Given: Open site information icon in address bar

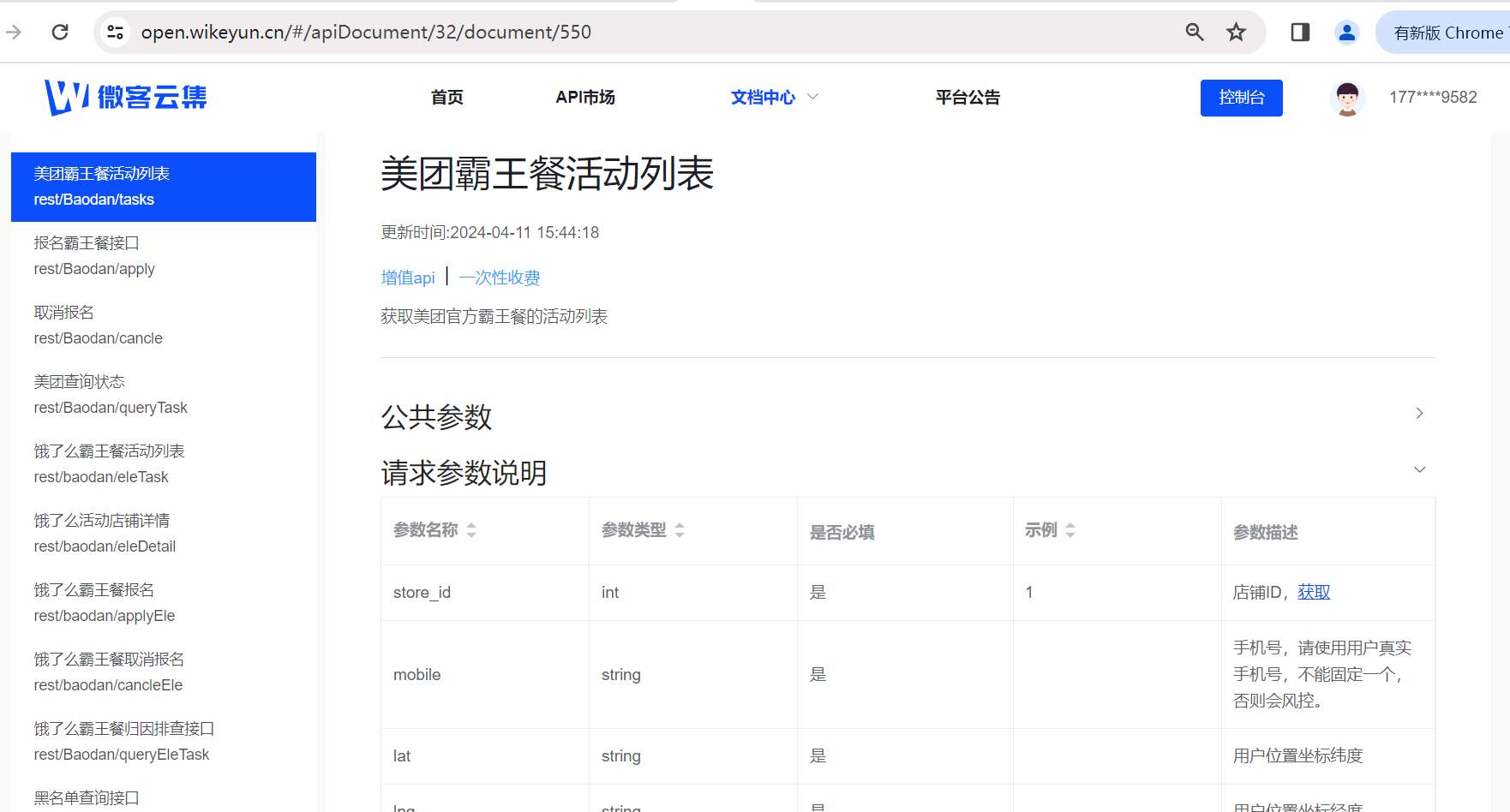Looking at the screenshot, I should click(115, 33).
